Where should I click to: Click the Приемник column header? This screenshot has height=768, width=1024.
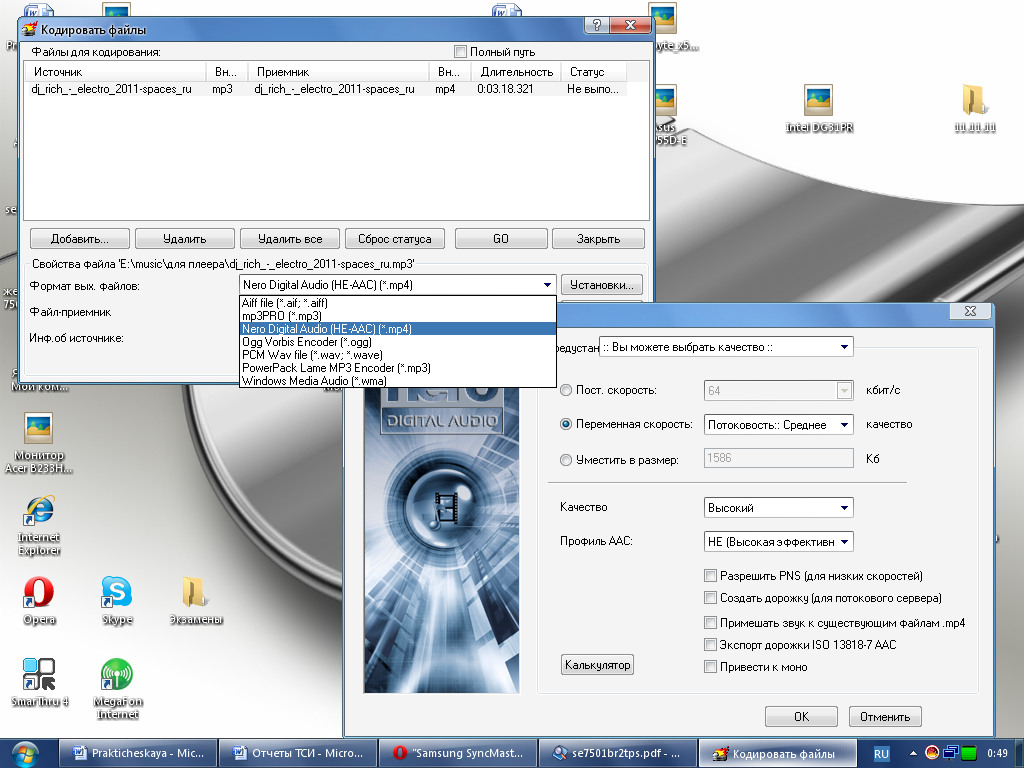(x=340, y=72)
